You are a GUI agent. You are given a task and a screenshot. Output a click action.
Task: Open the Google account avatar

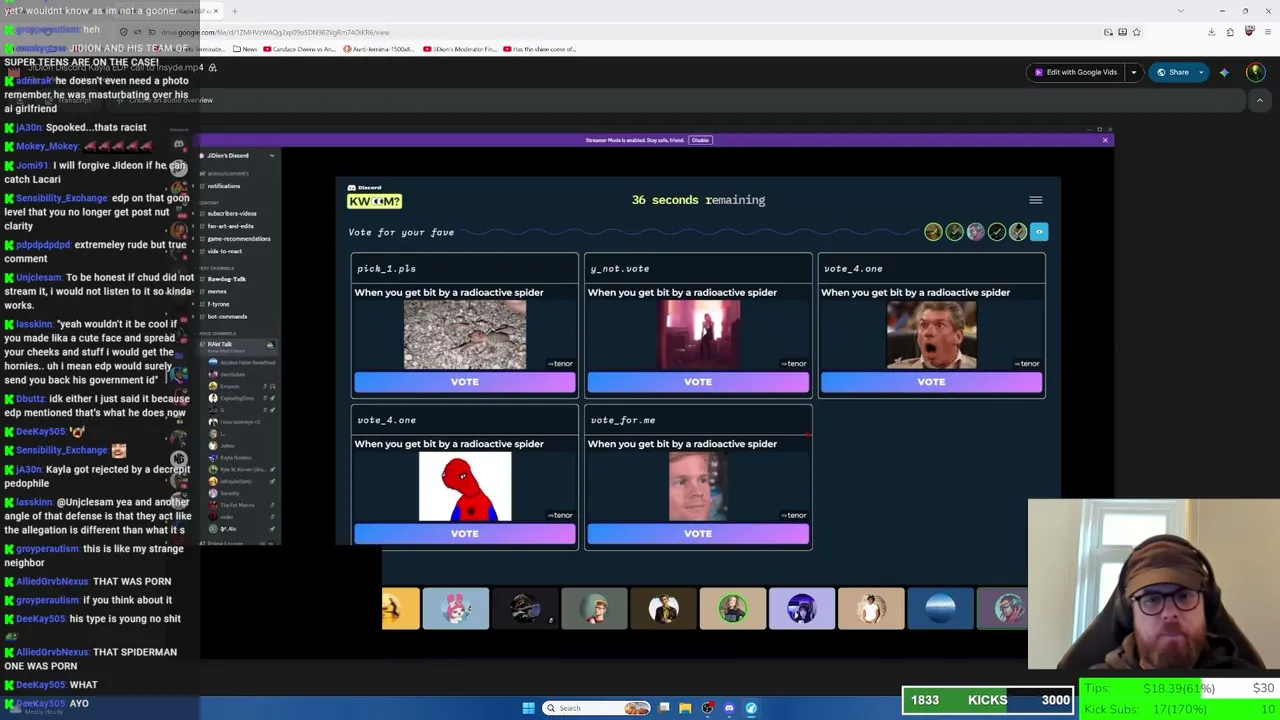(1255, 72)
